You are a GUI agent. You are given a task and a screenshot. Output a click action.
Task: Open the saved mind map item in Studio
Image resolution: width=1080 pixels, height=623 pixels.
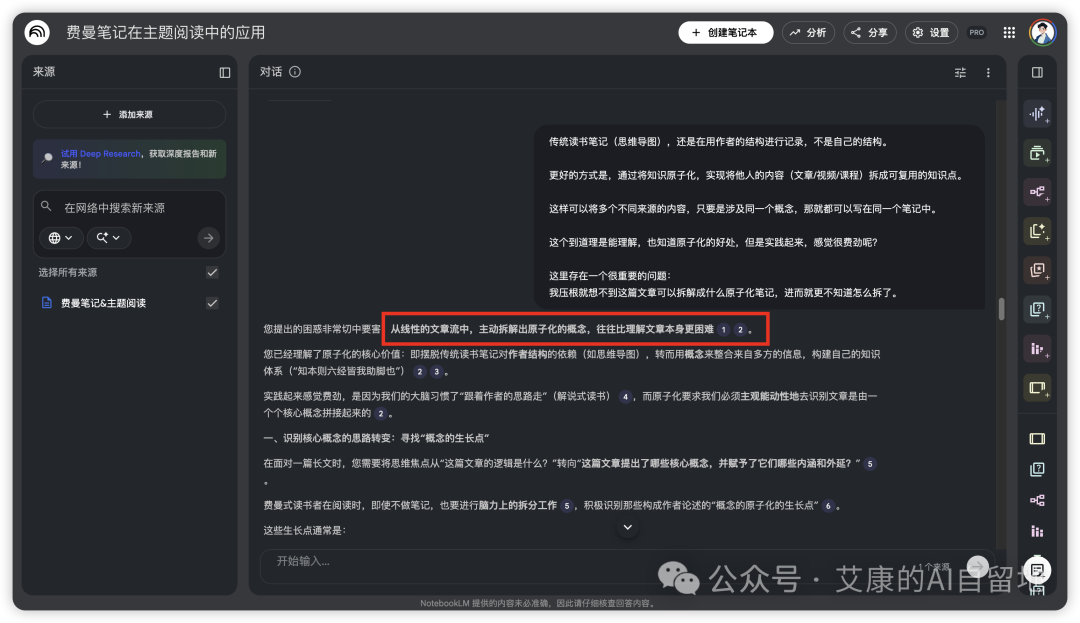pyautogui.click(x=1037, y=500)
